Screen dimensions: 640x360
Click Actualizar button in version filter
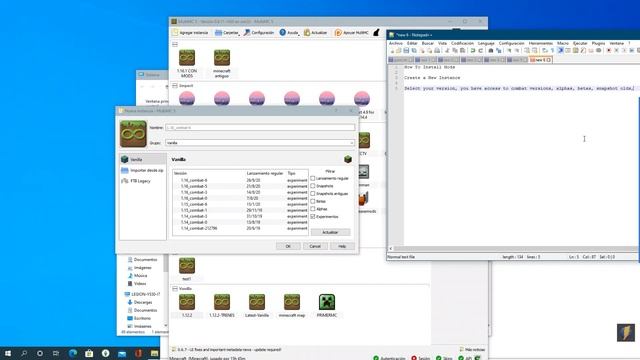point(330,232)
